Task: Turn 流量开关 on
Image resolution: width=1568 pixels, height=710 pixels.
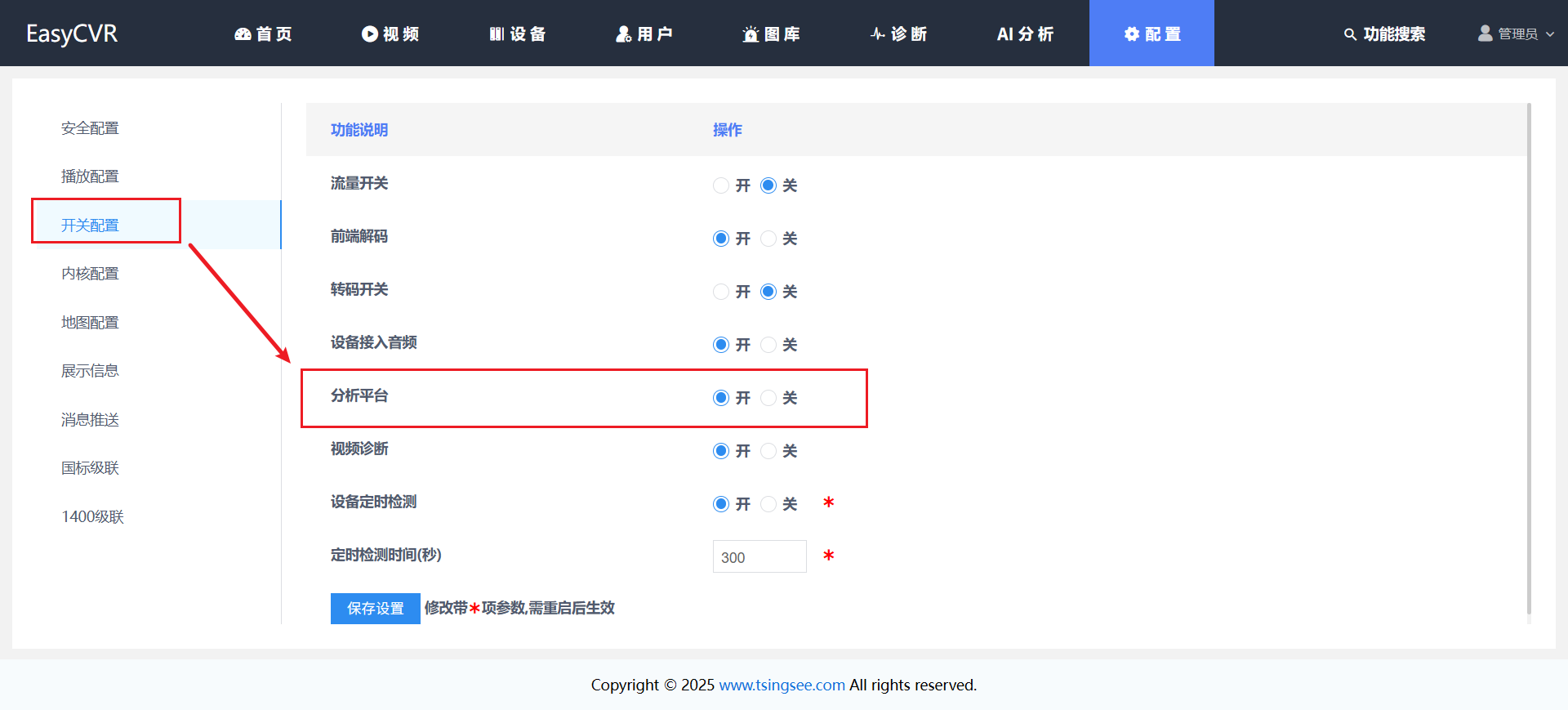Action: pyautogui.click(x=720, y=185)
